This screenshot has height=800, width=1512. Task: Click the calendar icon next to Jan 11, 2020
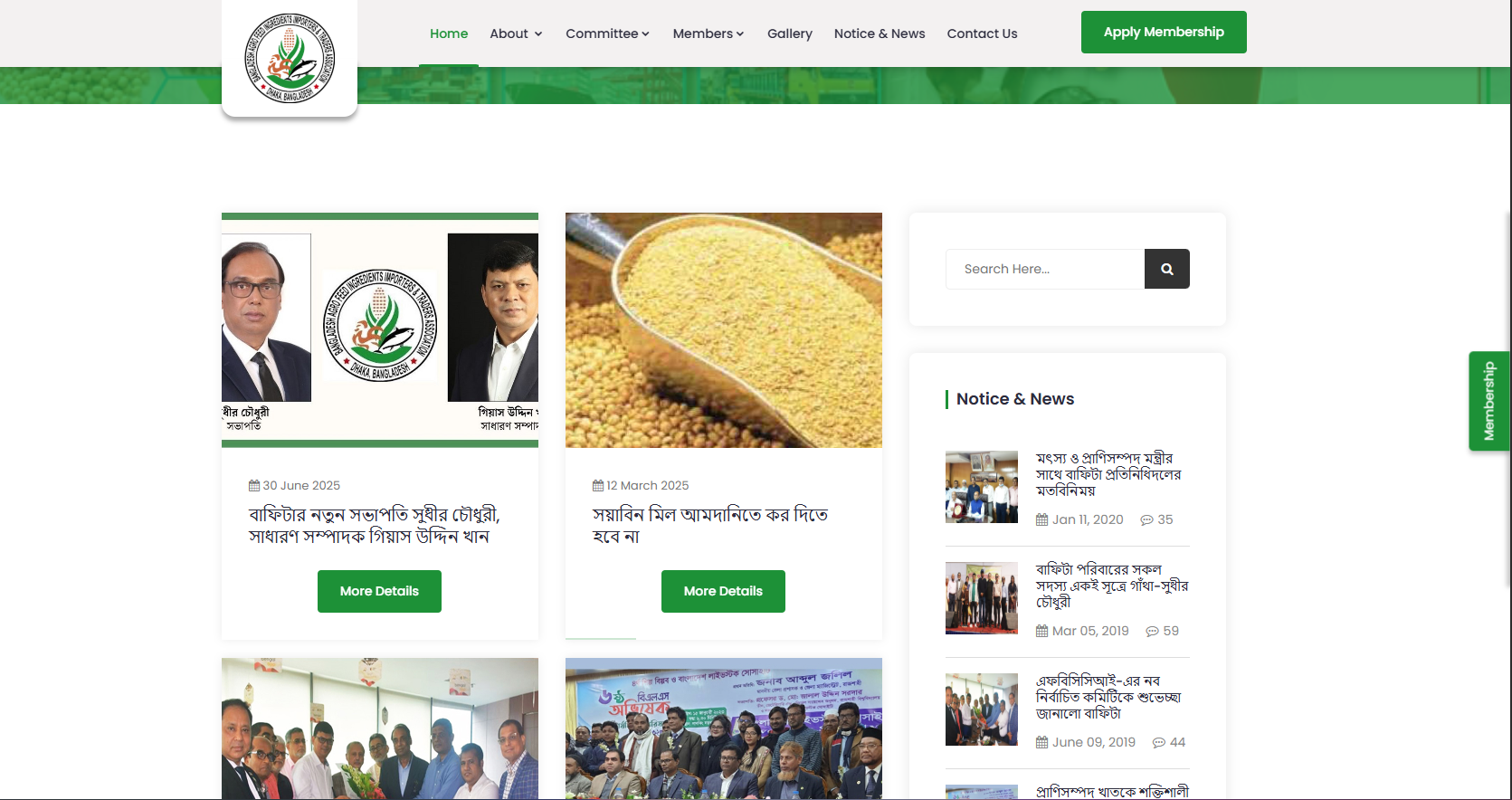pyautogui.click(x=1041, y=520)
